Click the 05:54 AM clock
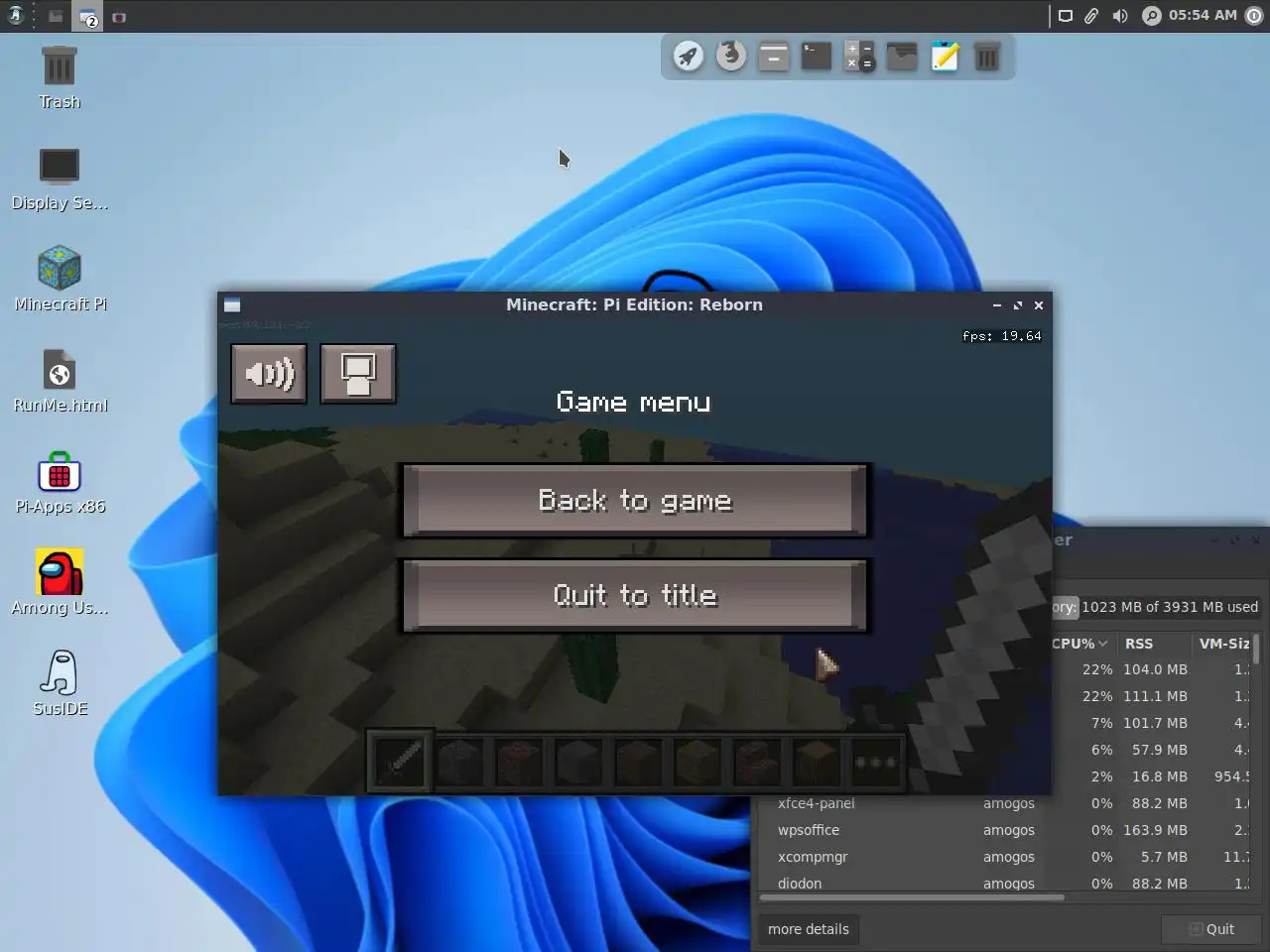Viewport: 1270px width, 952px height. [1203, 15]
